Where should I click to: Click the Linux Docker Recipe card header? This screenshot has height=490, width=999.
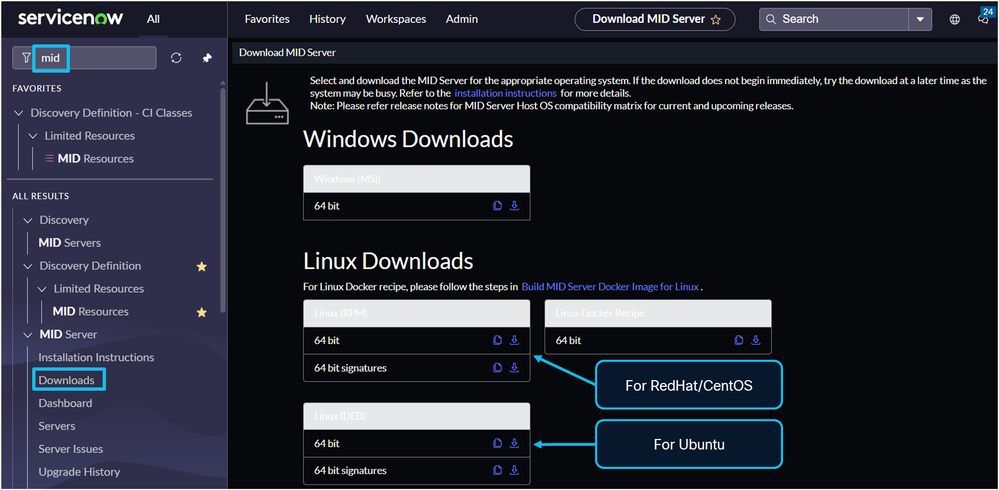point(658,313)
